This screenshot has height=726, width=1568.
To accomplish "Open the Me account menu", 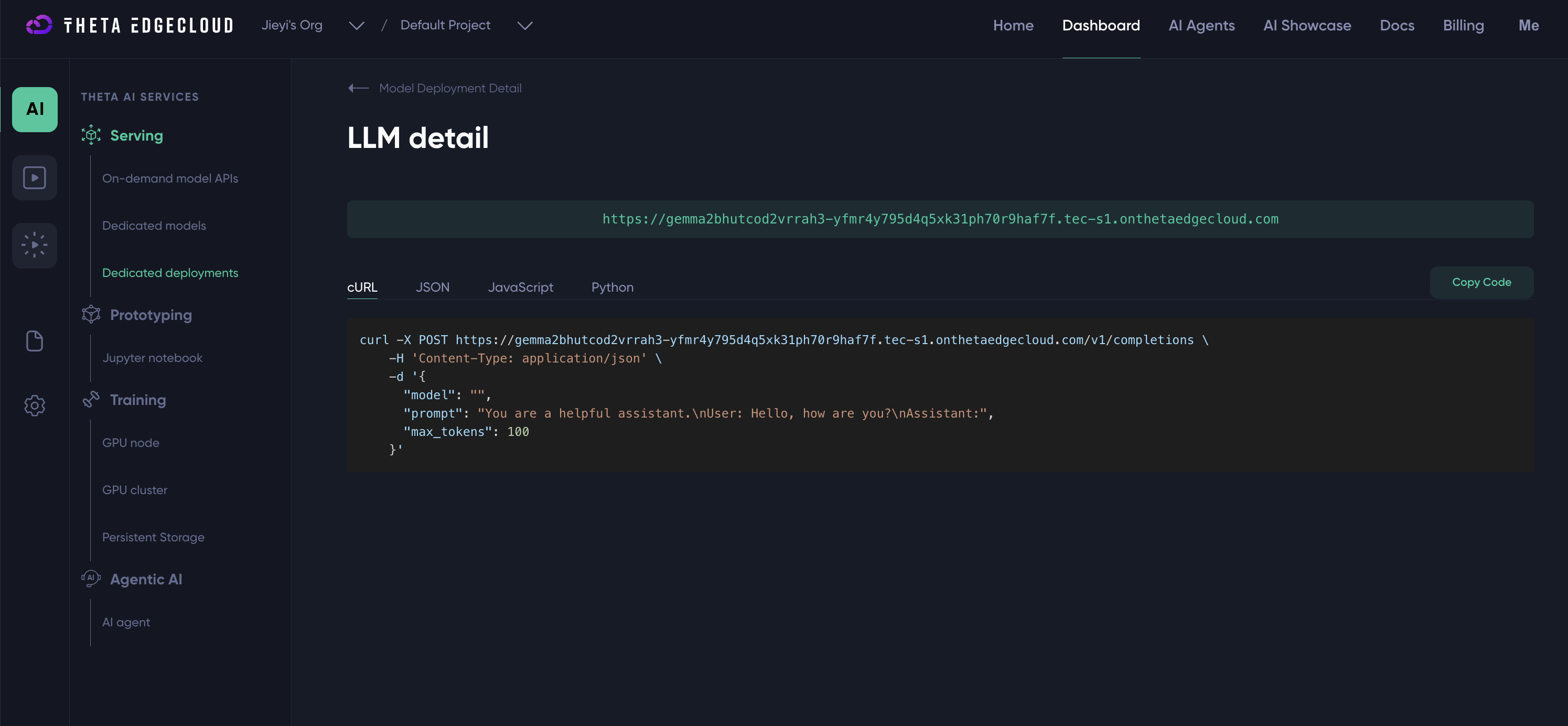I will click(x=1528, y=26).
